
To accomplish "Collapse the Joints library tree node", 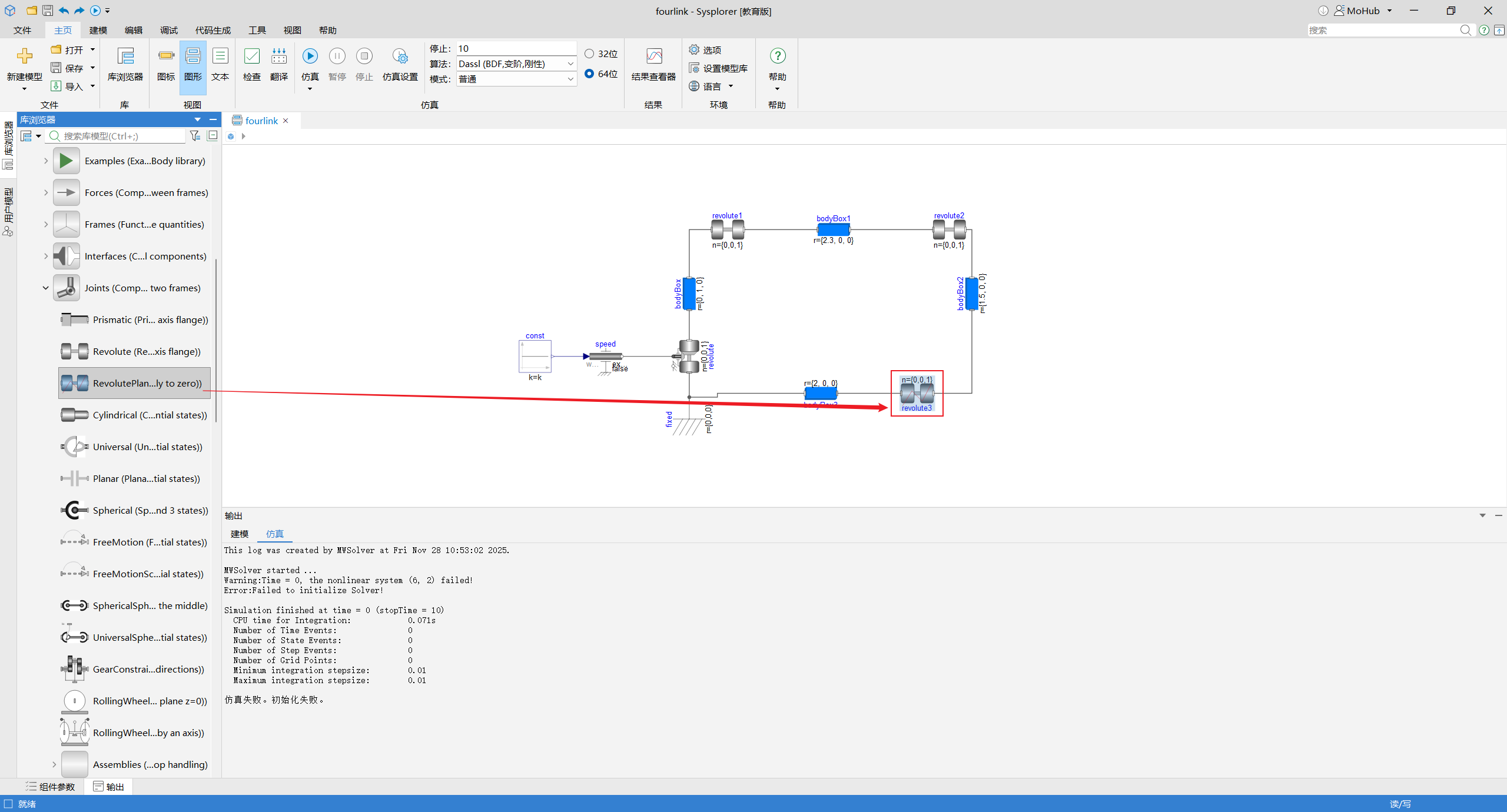I will (x=46, y=288).
